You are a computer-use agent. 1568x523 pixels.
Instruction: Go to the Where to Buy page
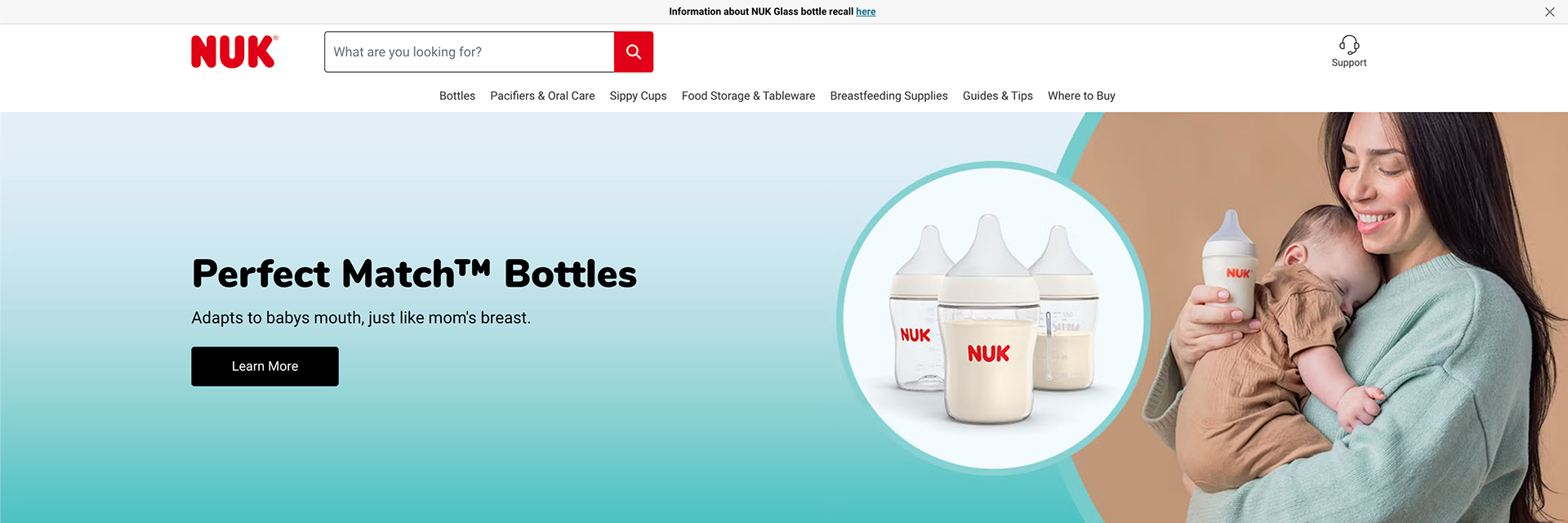tap(1081, 96)
